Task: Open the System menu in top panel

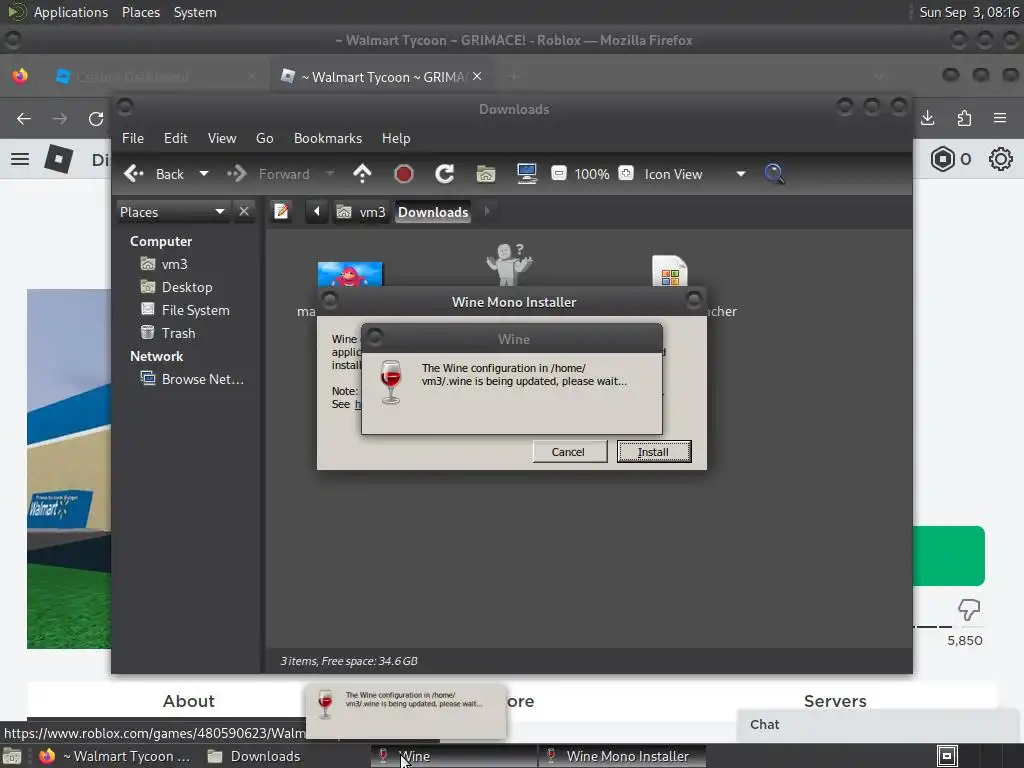Action: tap(195, 12)
